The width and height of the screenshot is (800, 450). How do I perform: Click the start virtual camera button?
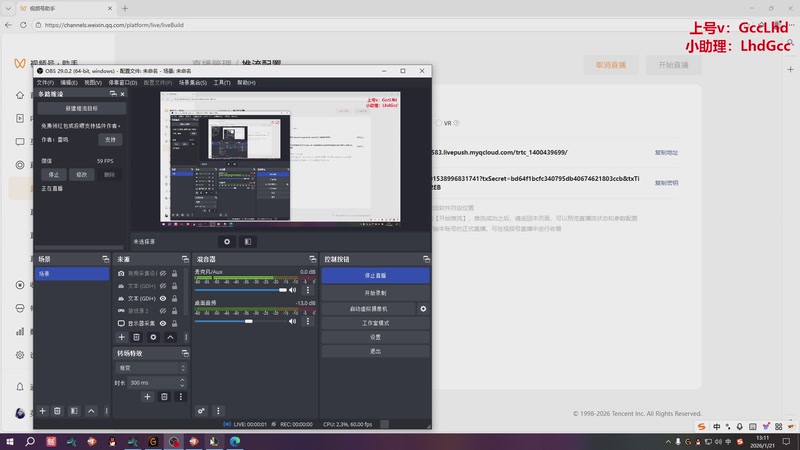click(368, 309)
